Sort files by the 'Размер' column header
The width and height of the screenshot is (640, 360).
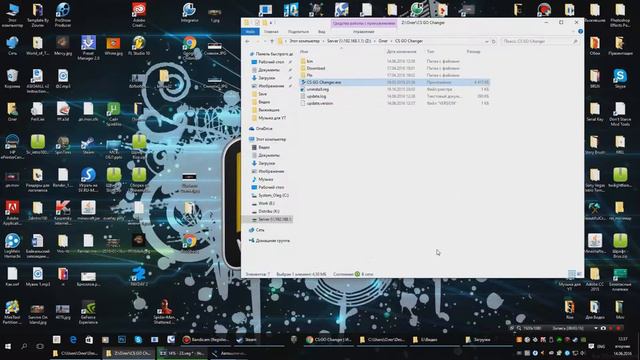473,52
